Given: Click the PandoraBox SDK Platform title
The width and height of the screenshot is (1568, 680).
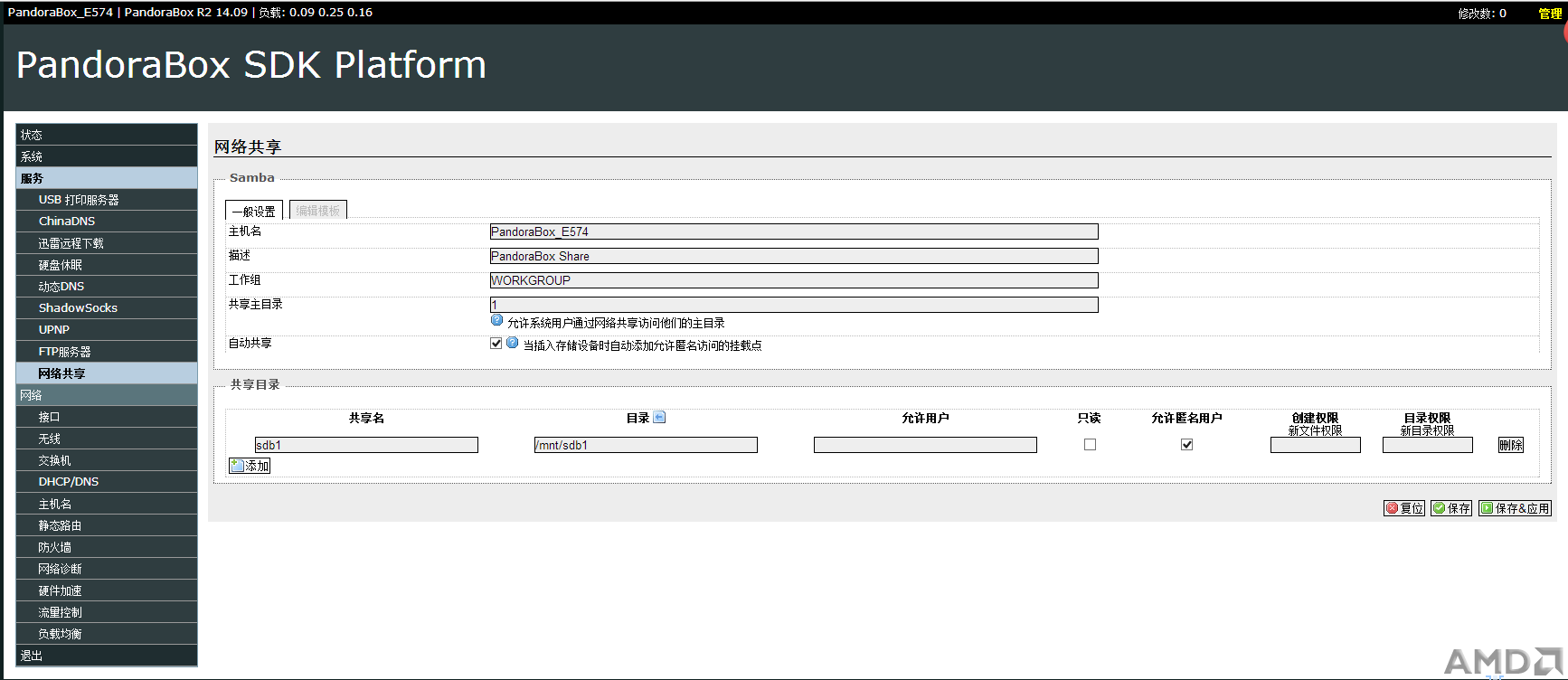Looking at the screenshot, I should pyautogui.click(x=251, y=65).
